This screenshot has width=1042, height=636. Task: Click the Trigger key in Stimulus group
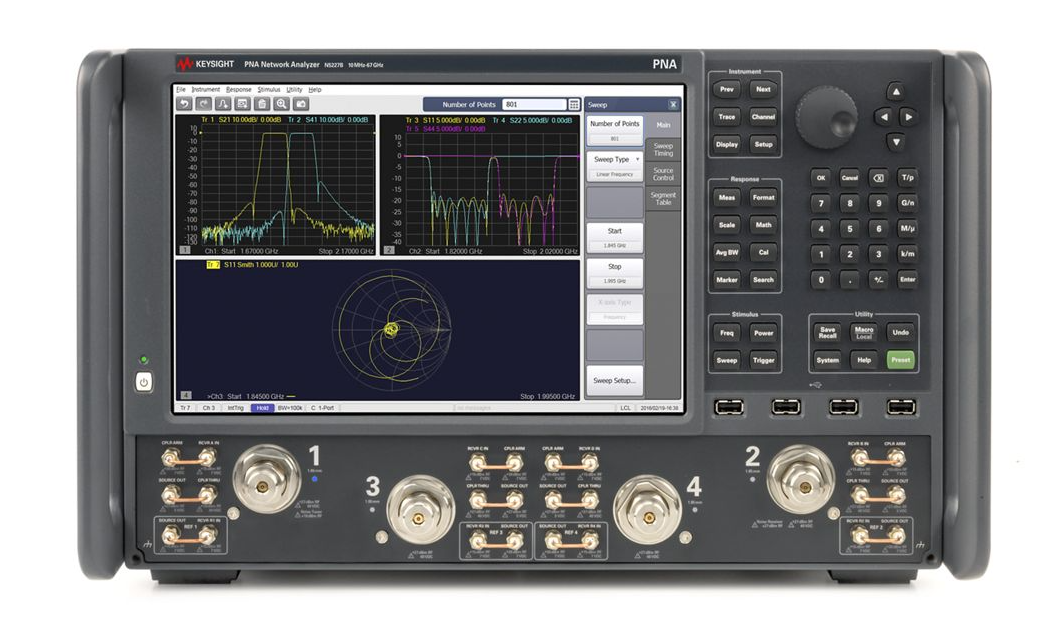tap(763, 360)
